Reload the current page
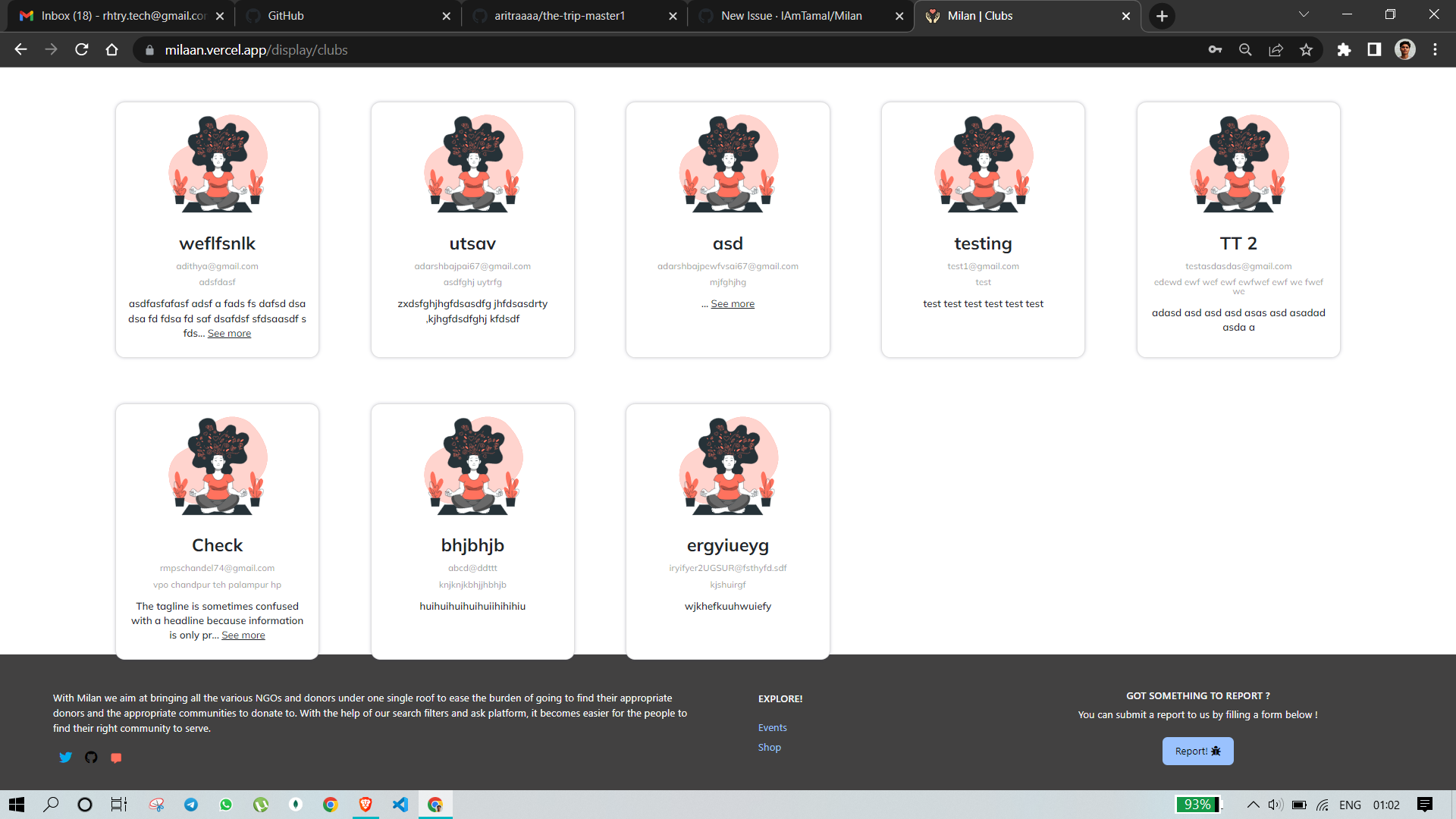The height and width of the screenshot is (819, 1456). coord(82,50)
